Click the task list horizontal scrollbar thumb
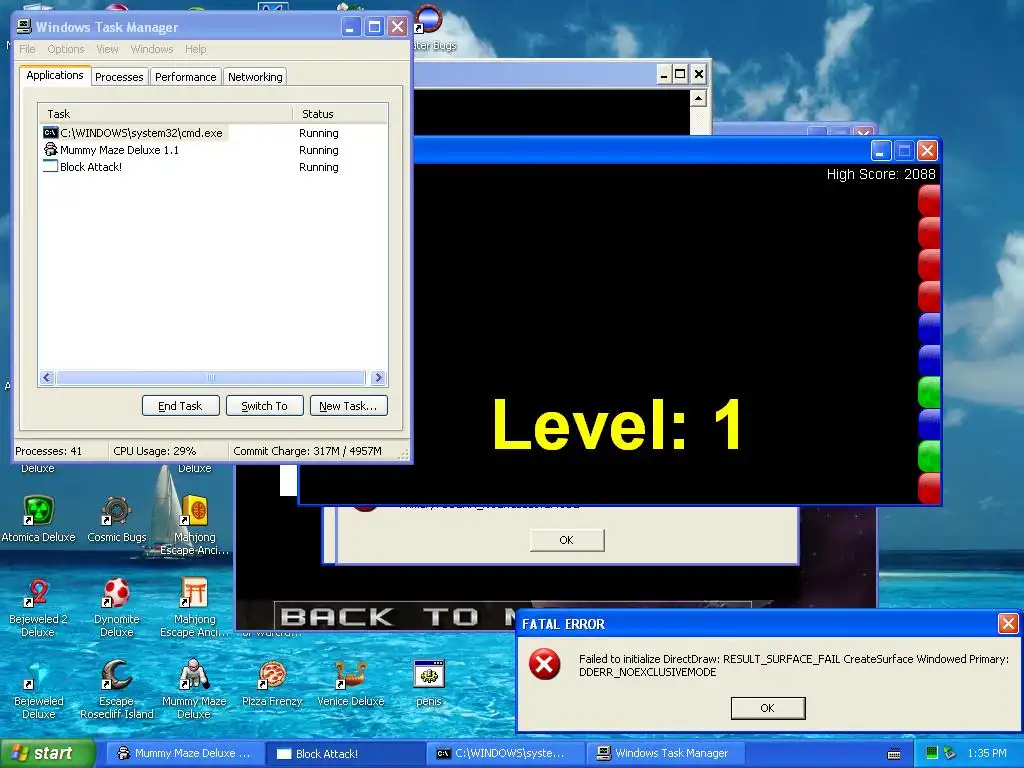Image resolution: width=1024 pixels, height=768 pixels. pos(211,377)
